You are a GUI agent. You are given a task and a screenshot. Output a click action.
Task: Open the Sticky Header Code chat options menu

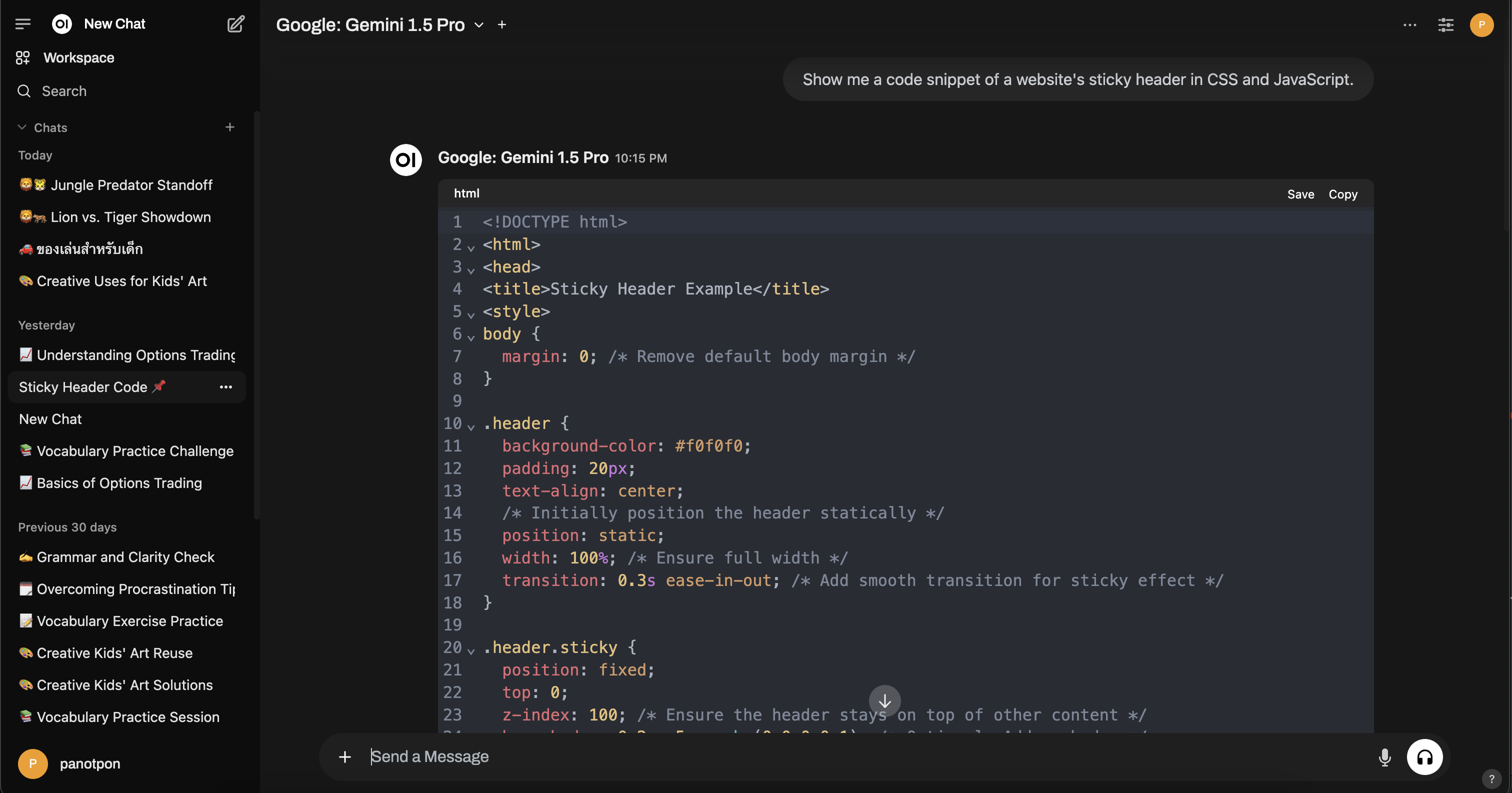point(225,387)
